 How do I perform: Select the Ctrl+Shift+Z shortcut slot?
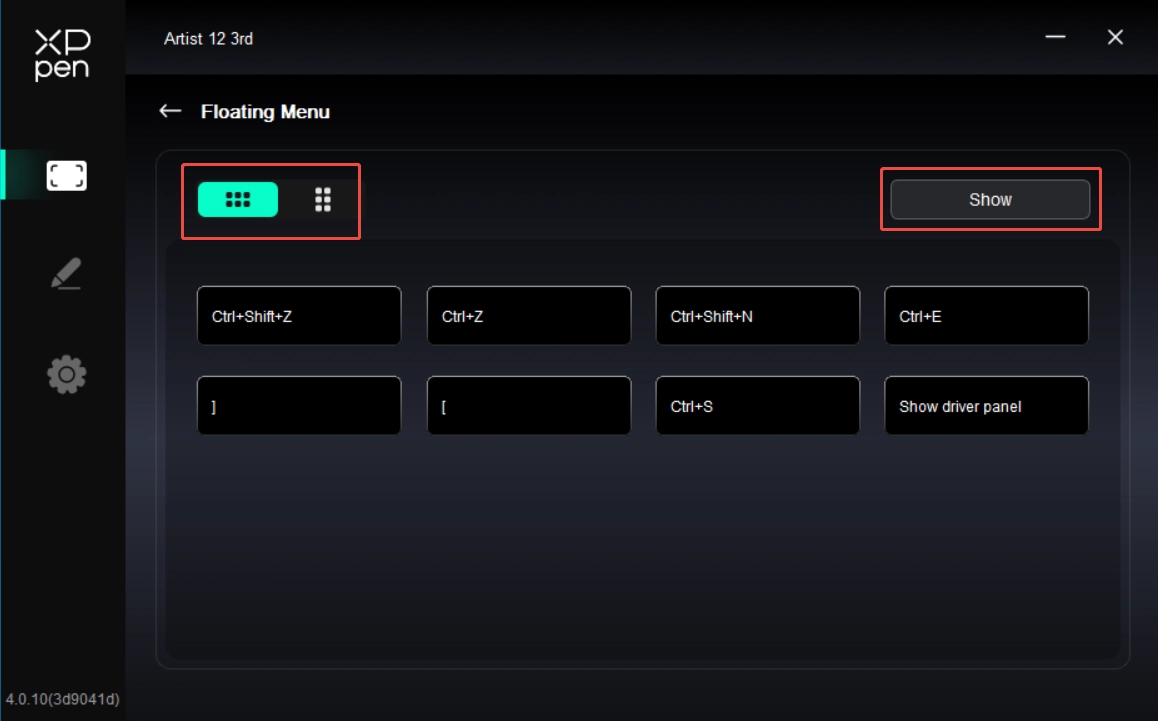tap(299, 316)
